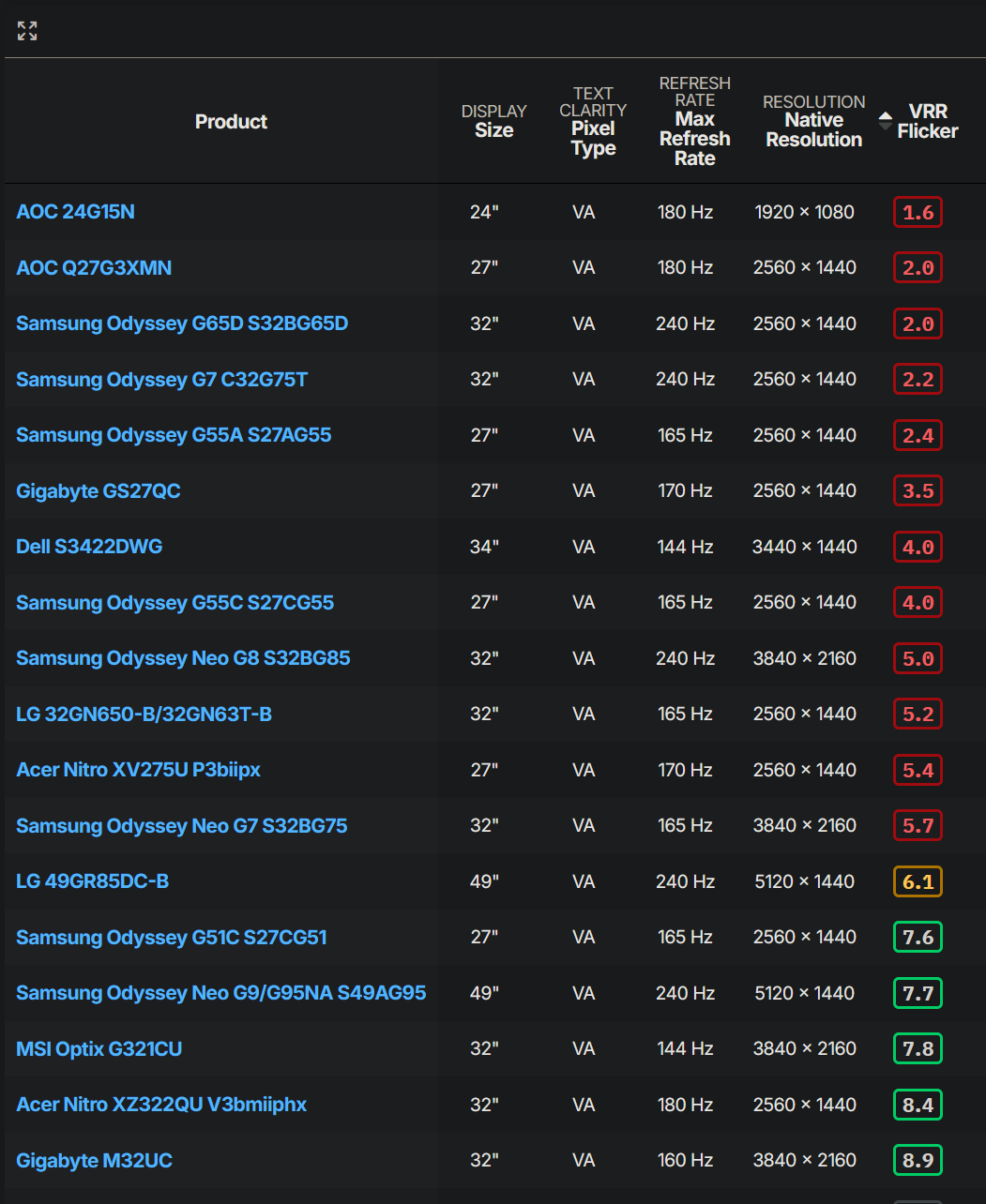The width and height of the screenshot is (986, 1204).
Task: Open Samsung Odyssey G65D S32BG65D link
Action: (x=182, y=324)
